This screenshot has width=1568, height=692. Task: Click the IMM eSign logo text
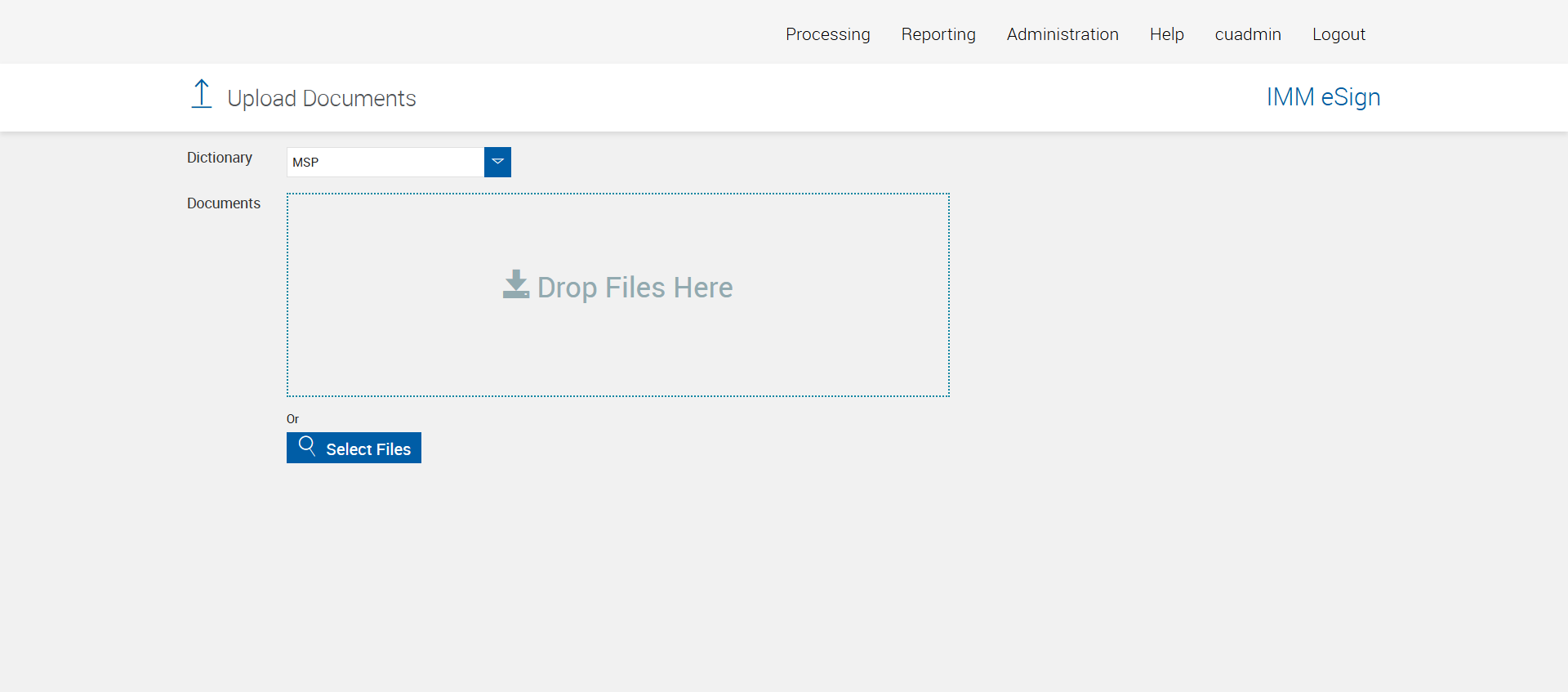click(x=1323, y=97)
